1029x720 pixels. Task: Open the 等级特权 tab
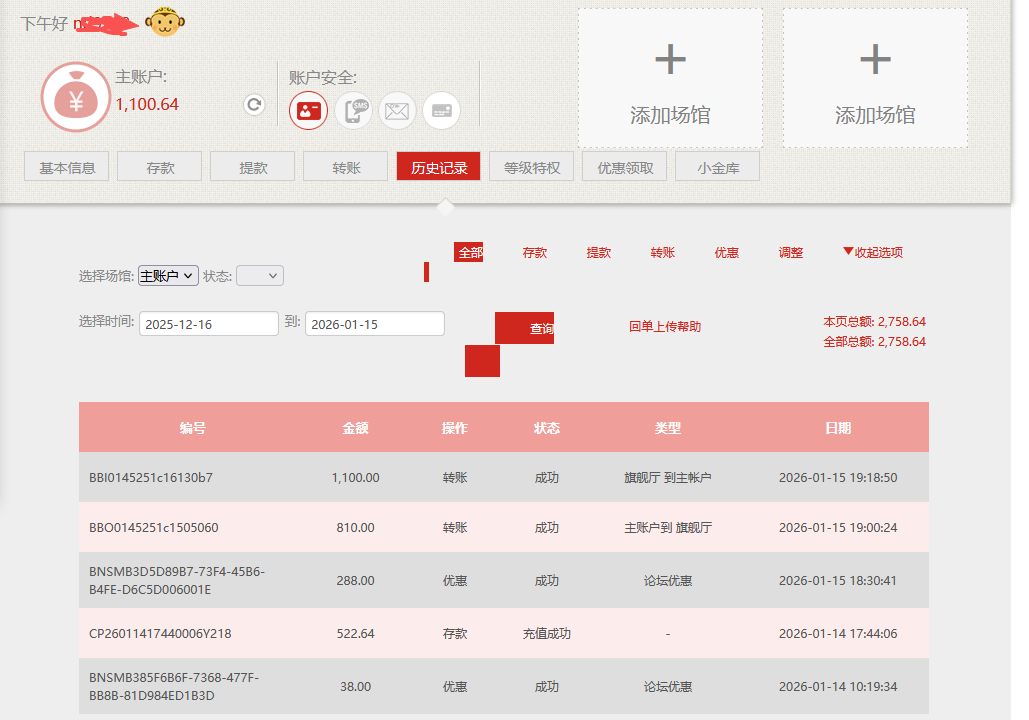(x=531, y=166)
